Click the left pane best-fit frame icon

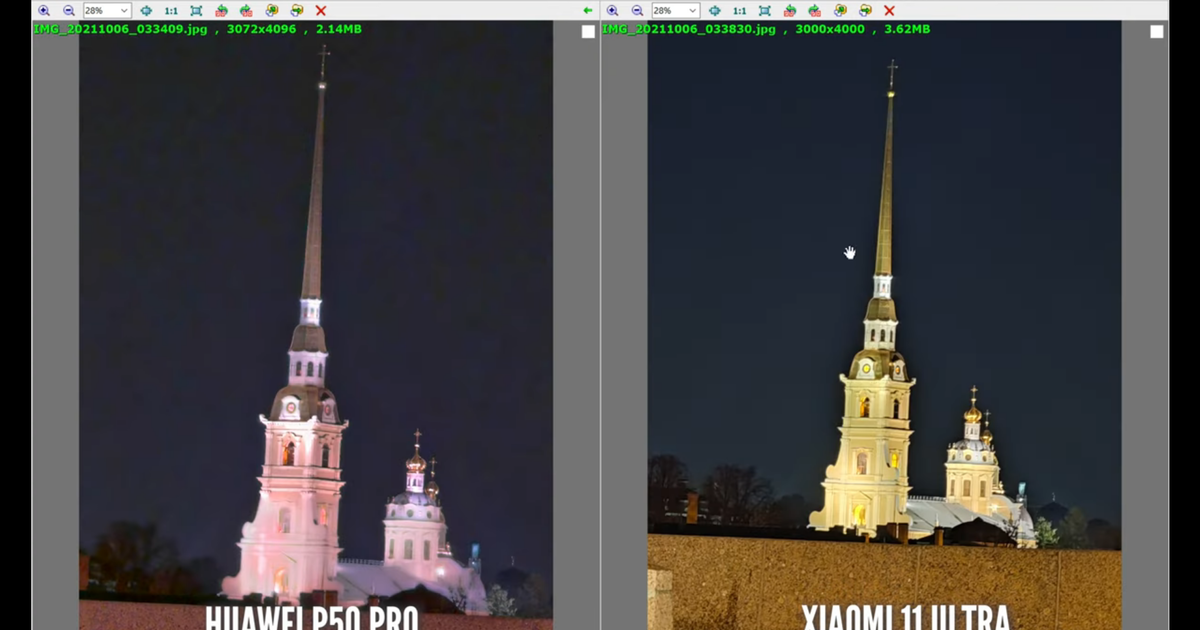click(x=196, y=10)
